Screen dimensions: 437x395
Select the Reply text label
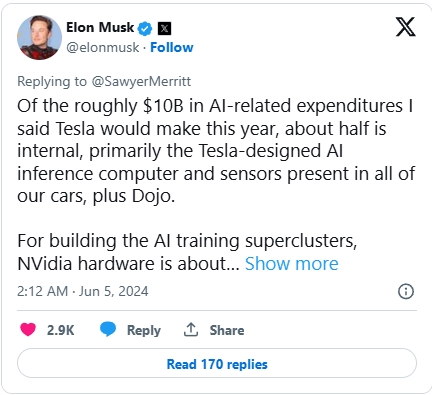point(144,330)
